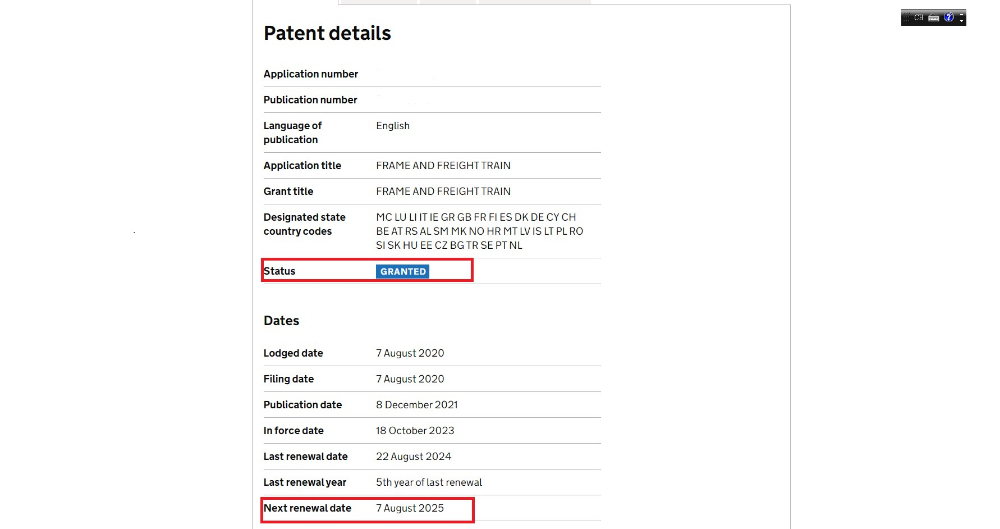The image size is (1000, 529).
Task: Open language bar help question mark
Action: (949, 17)
